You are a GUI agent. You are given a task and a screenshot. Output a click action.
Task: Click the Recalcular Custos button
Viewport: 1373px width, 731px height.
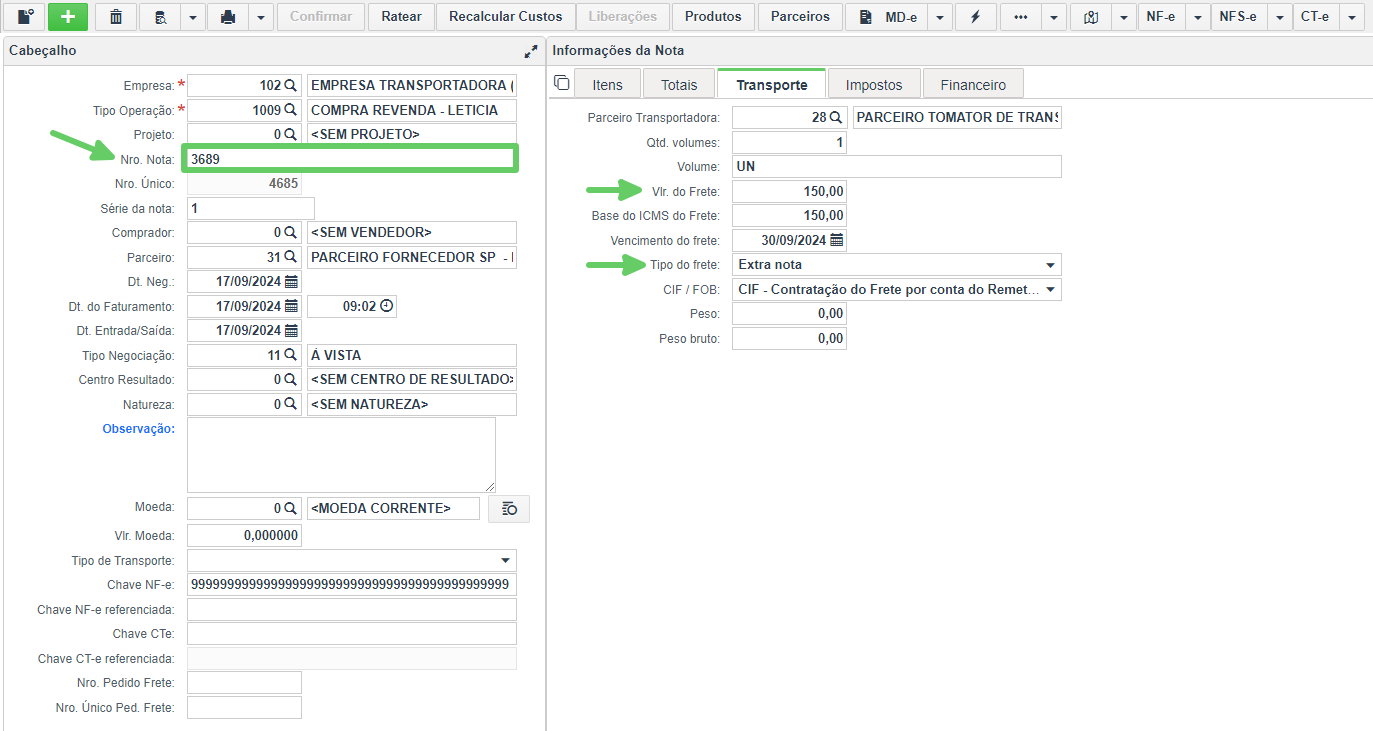click(505, 17)
